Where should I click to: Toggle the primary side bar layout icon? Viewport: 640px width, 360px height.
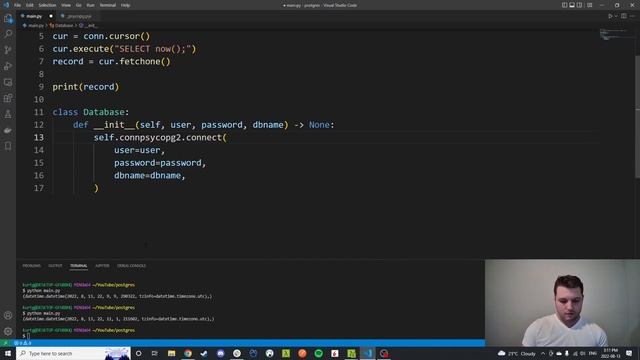pyautogui.click(x=564, y=5)
